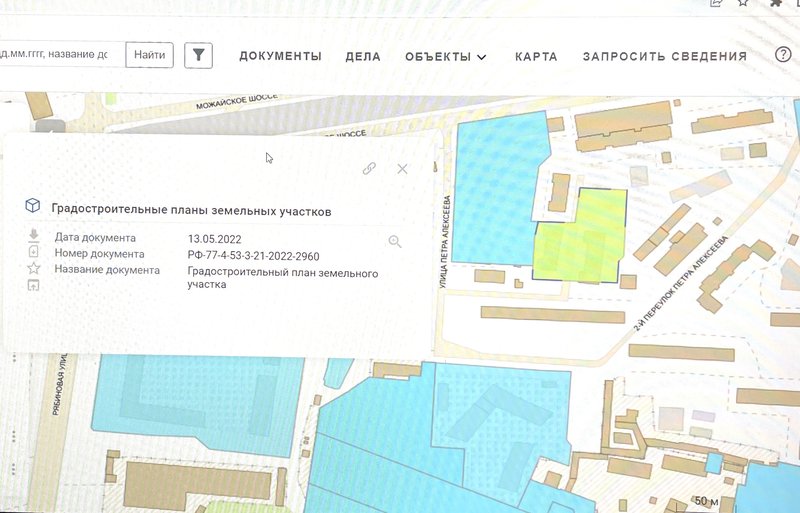800x513 pixels.
Task: Click the 50 м map scale indicator
Action: click(x=707, y=501)
